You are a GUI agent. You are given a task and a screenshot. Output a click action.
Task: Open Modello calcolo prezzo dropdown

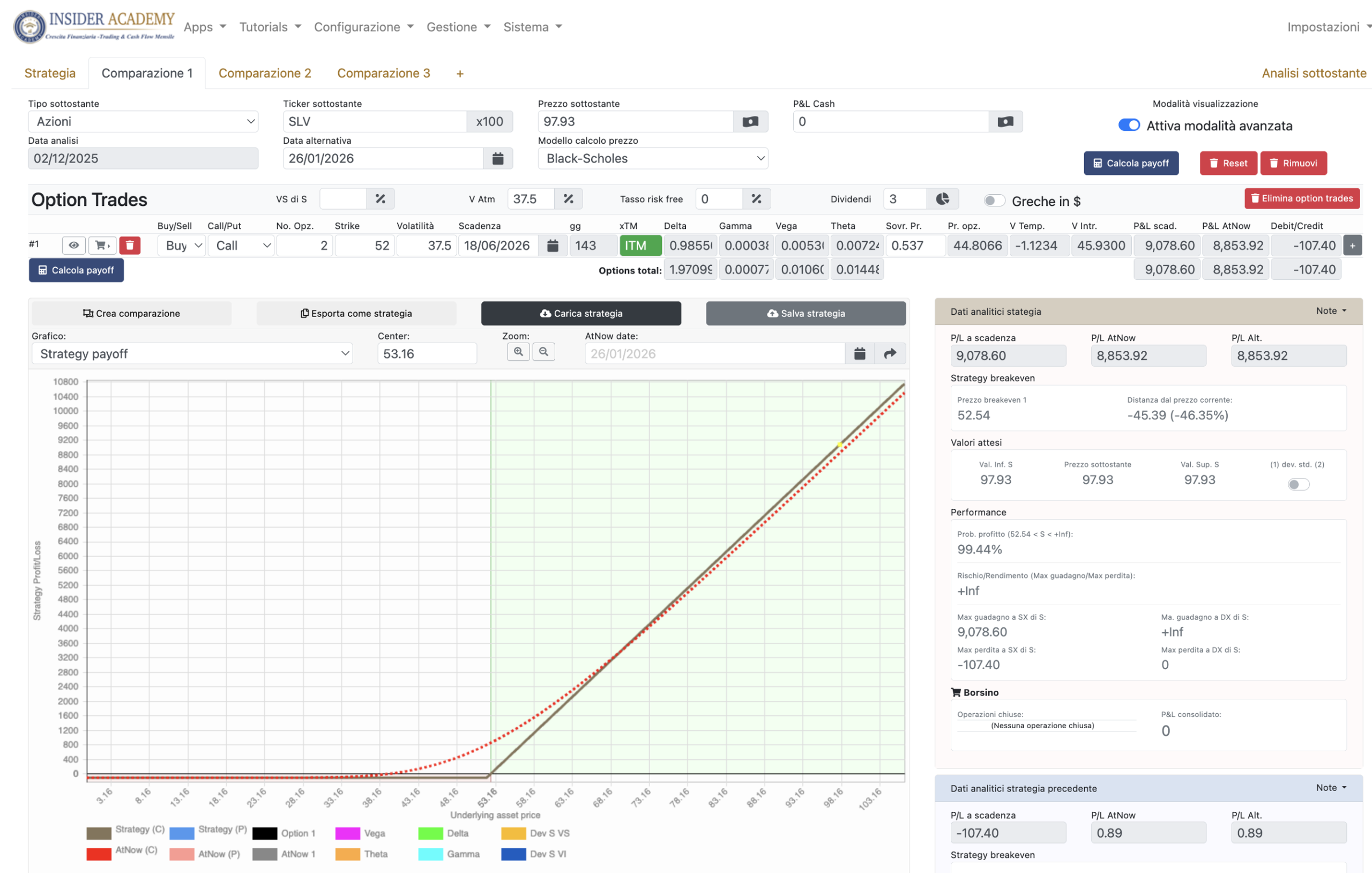[653, 159]
